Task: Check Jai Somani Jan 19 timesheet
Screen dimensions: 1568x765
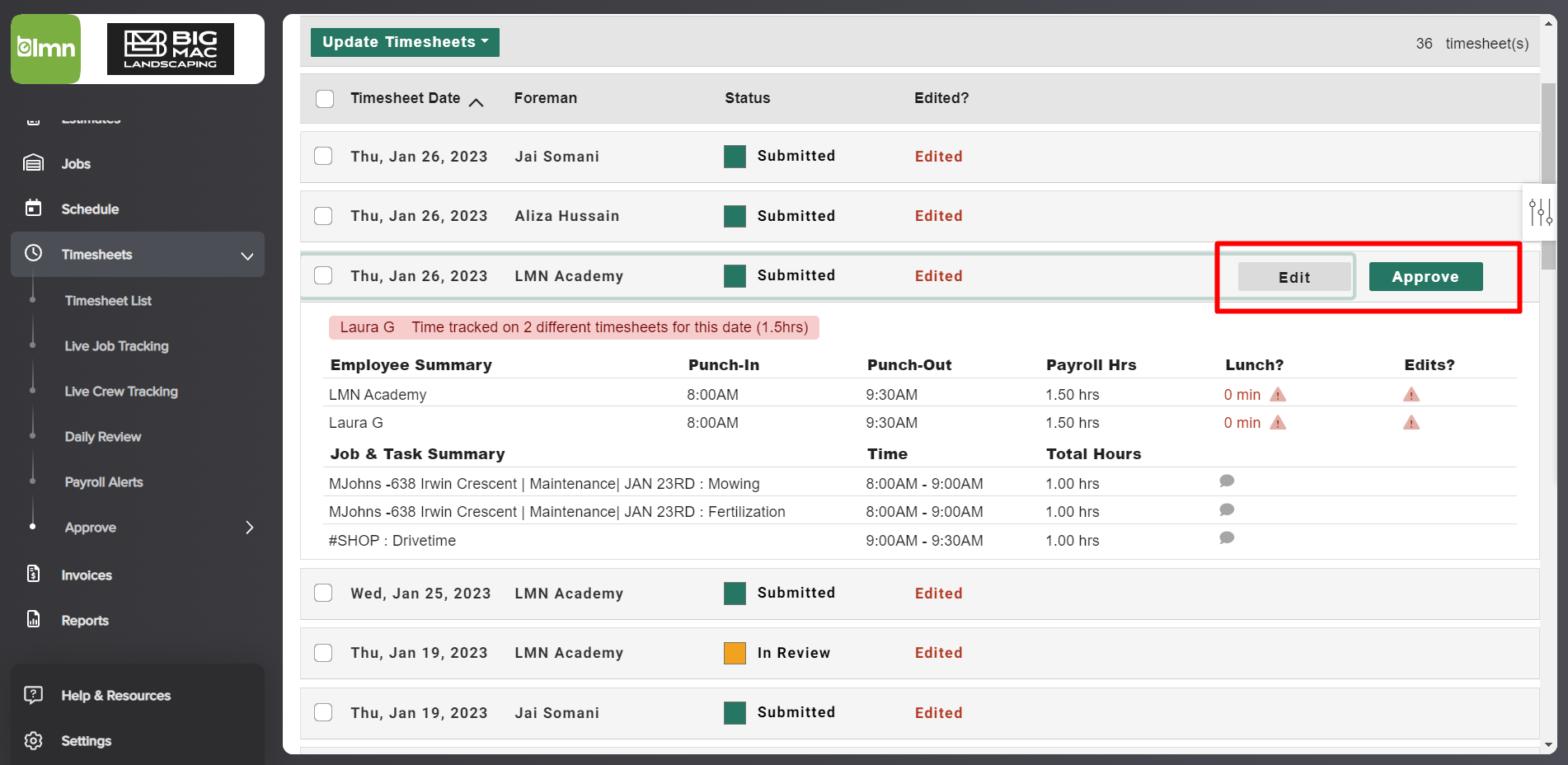Action: coord(323,712)
